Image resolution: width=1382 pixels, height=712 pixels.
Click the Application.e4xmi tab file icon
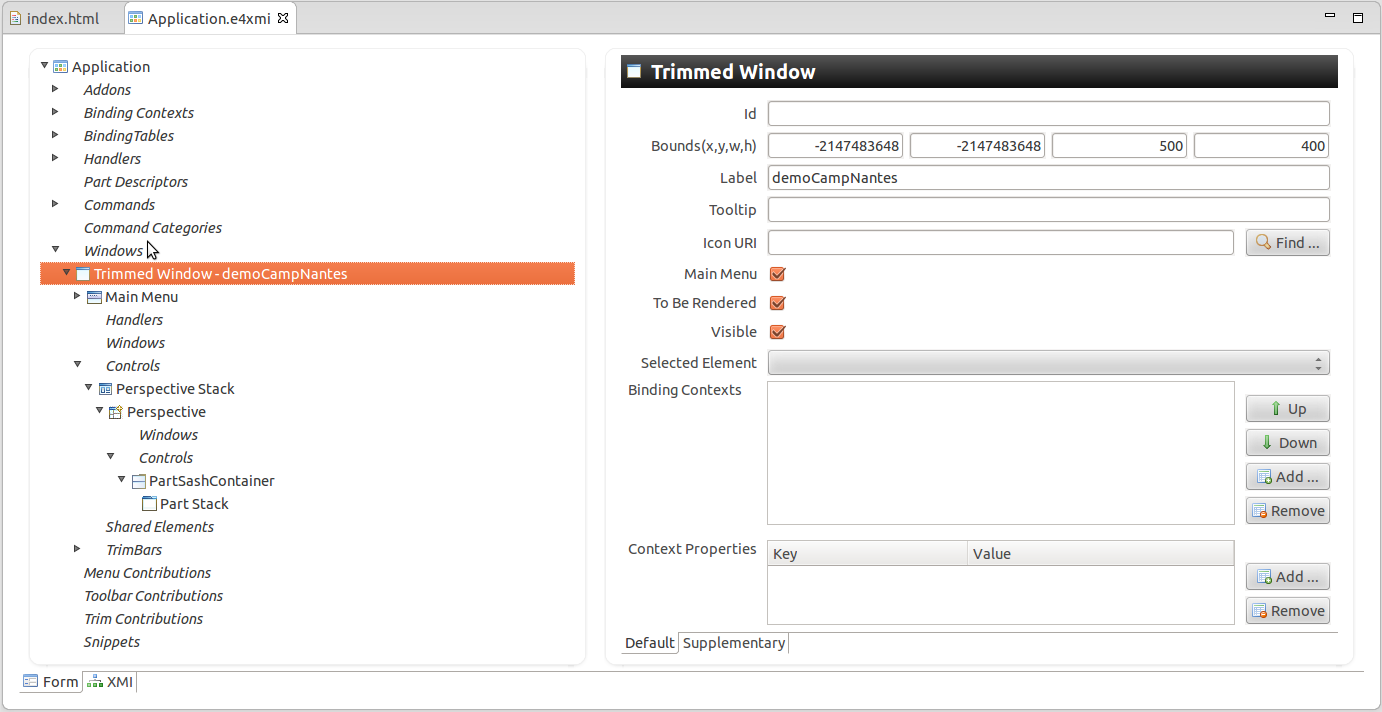click(137, 18)
